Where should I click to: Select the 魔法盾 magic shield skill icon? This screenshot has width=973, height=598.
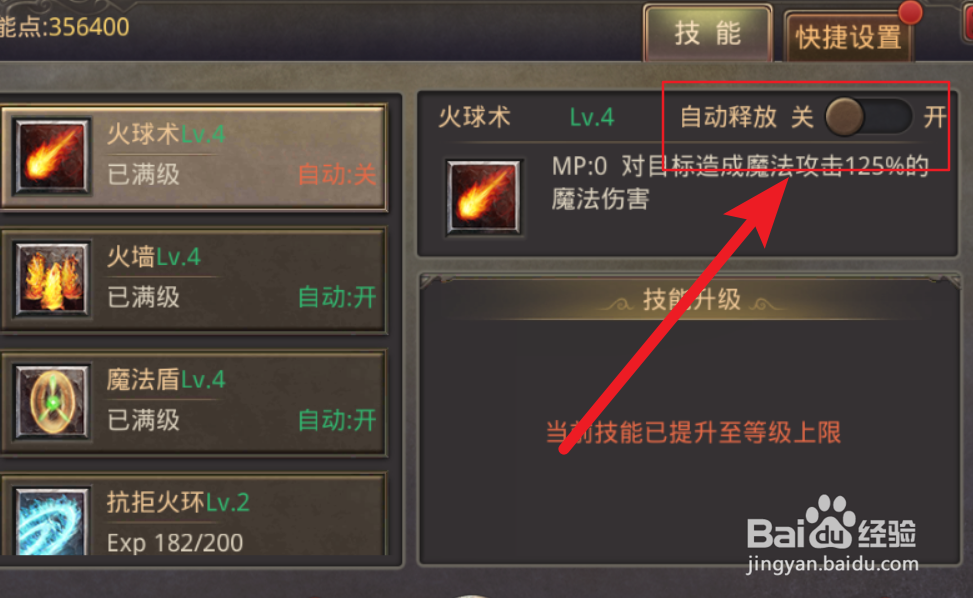(52, 401)
